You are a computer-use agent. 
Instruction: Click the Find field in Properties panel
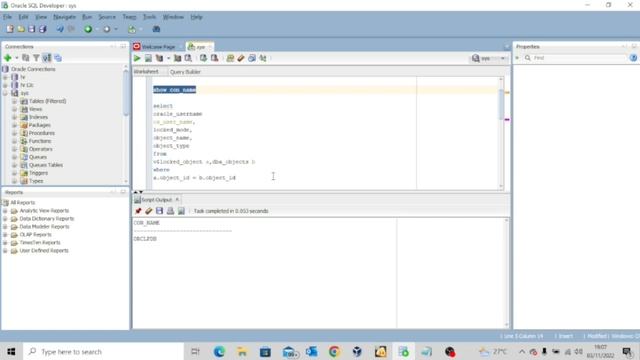(575, 58)
